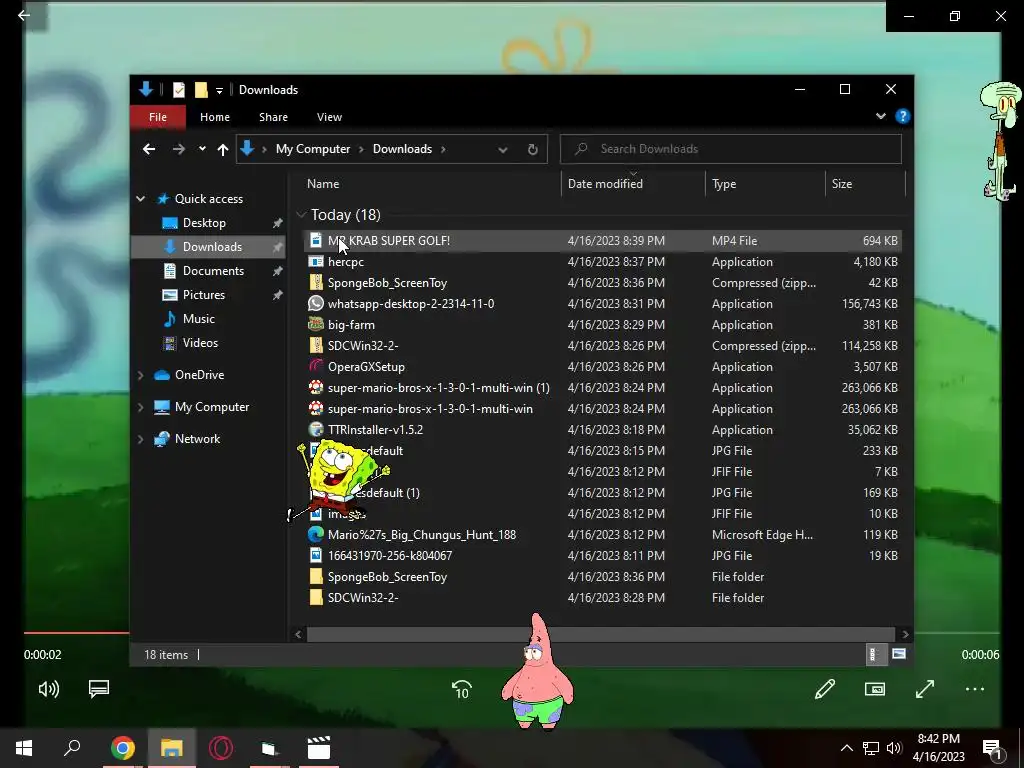Open Google Chrome from the taskbar
The height and width of the screenshot is (768, 1024).
point(123,748)
